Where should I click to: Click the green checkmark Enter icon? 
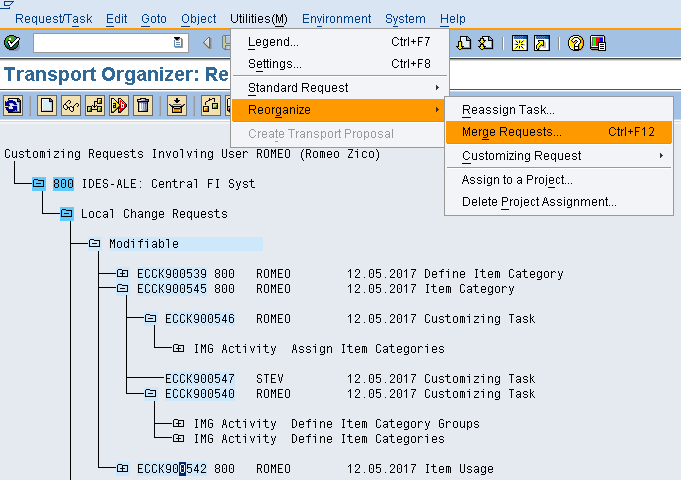(12, 43)
